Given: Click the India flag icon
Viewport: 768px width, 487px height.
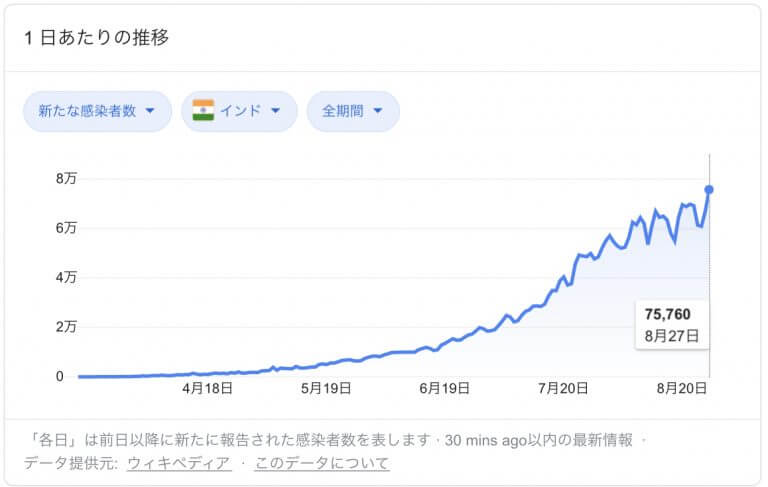Looking at the screenshot, I should pos(204,111).
